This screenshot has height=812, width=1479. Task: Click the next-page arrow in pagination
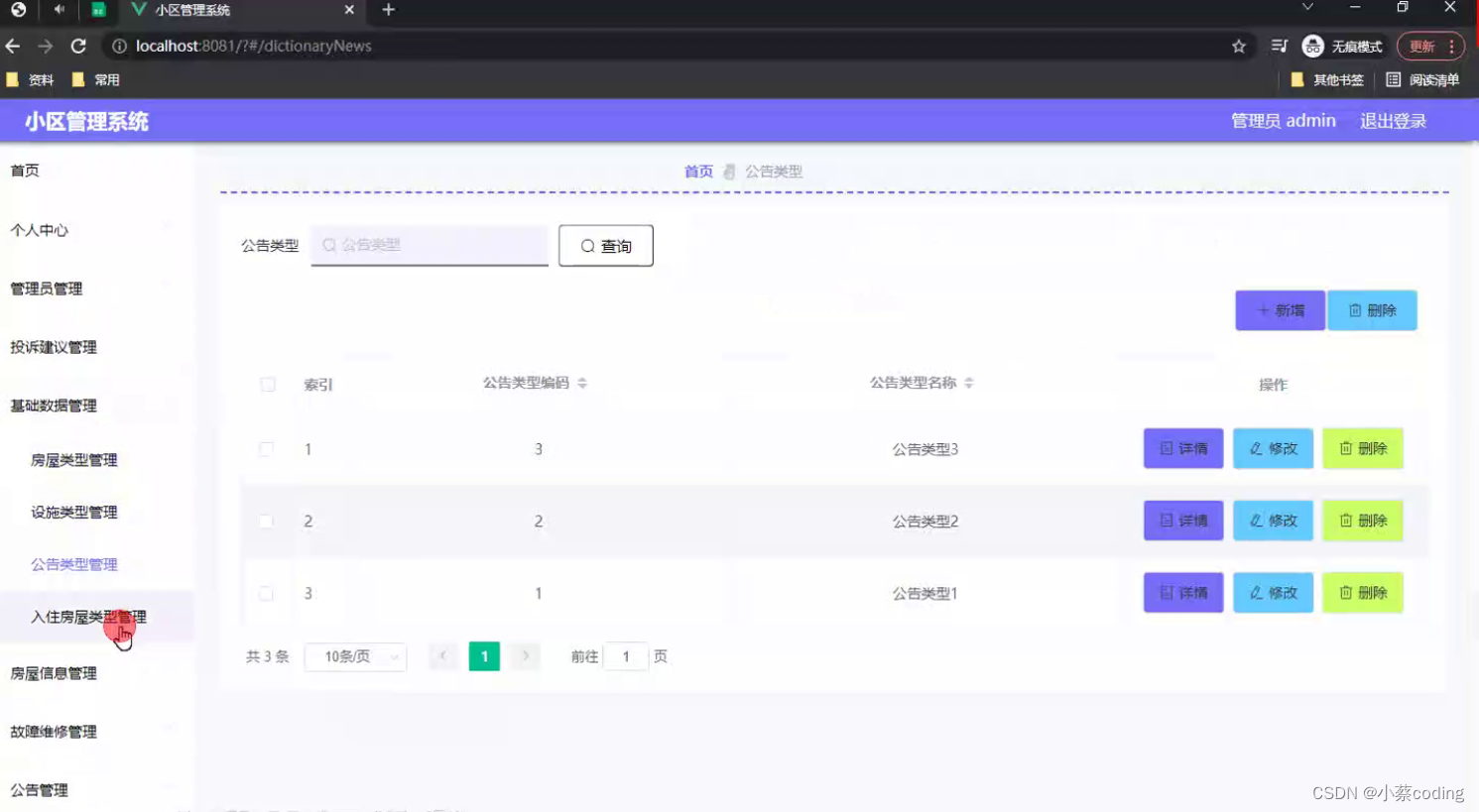(x=525, y=656)
